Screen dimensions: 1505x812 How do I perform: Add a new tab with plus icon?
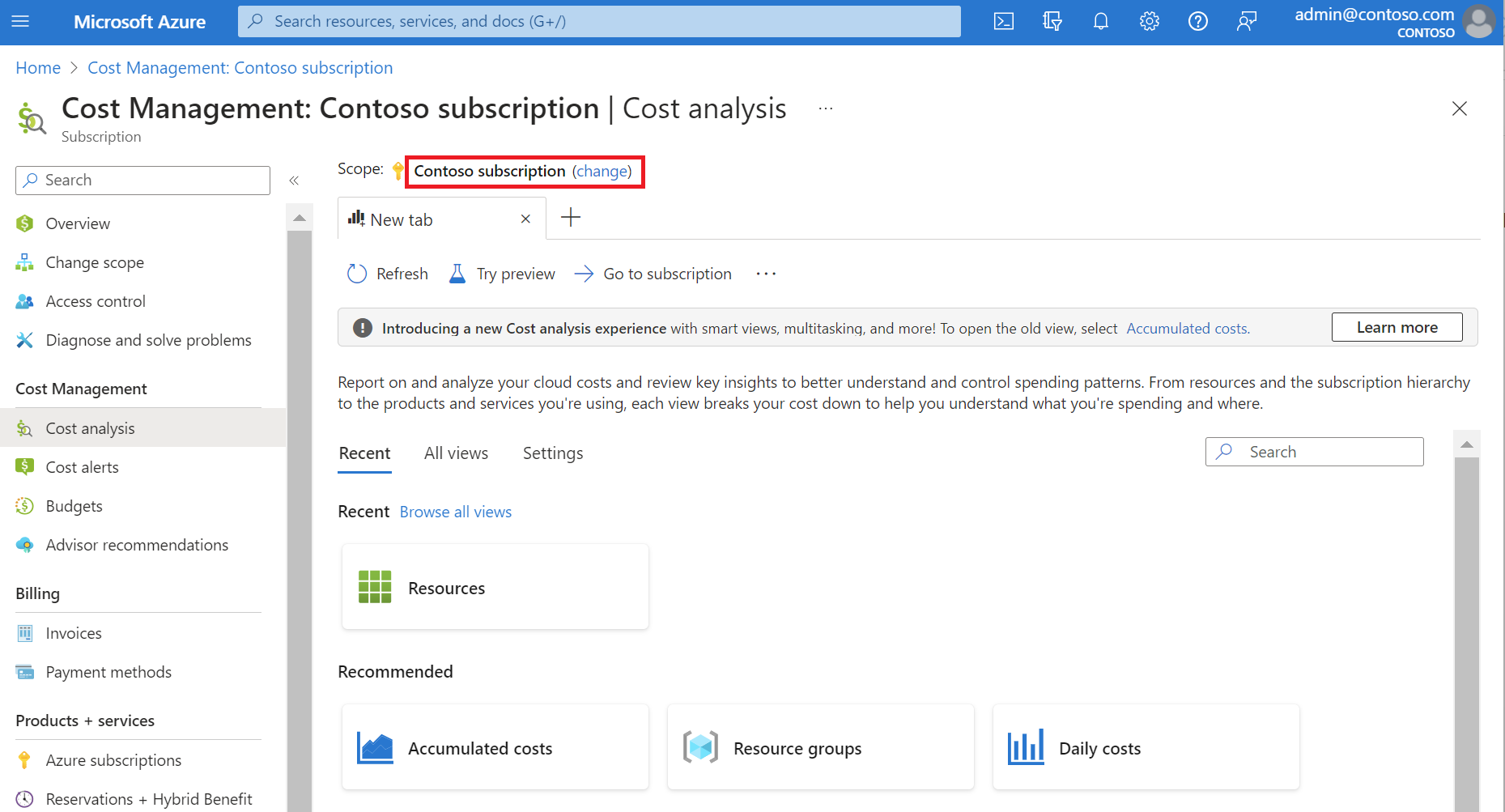click(571, 217)
